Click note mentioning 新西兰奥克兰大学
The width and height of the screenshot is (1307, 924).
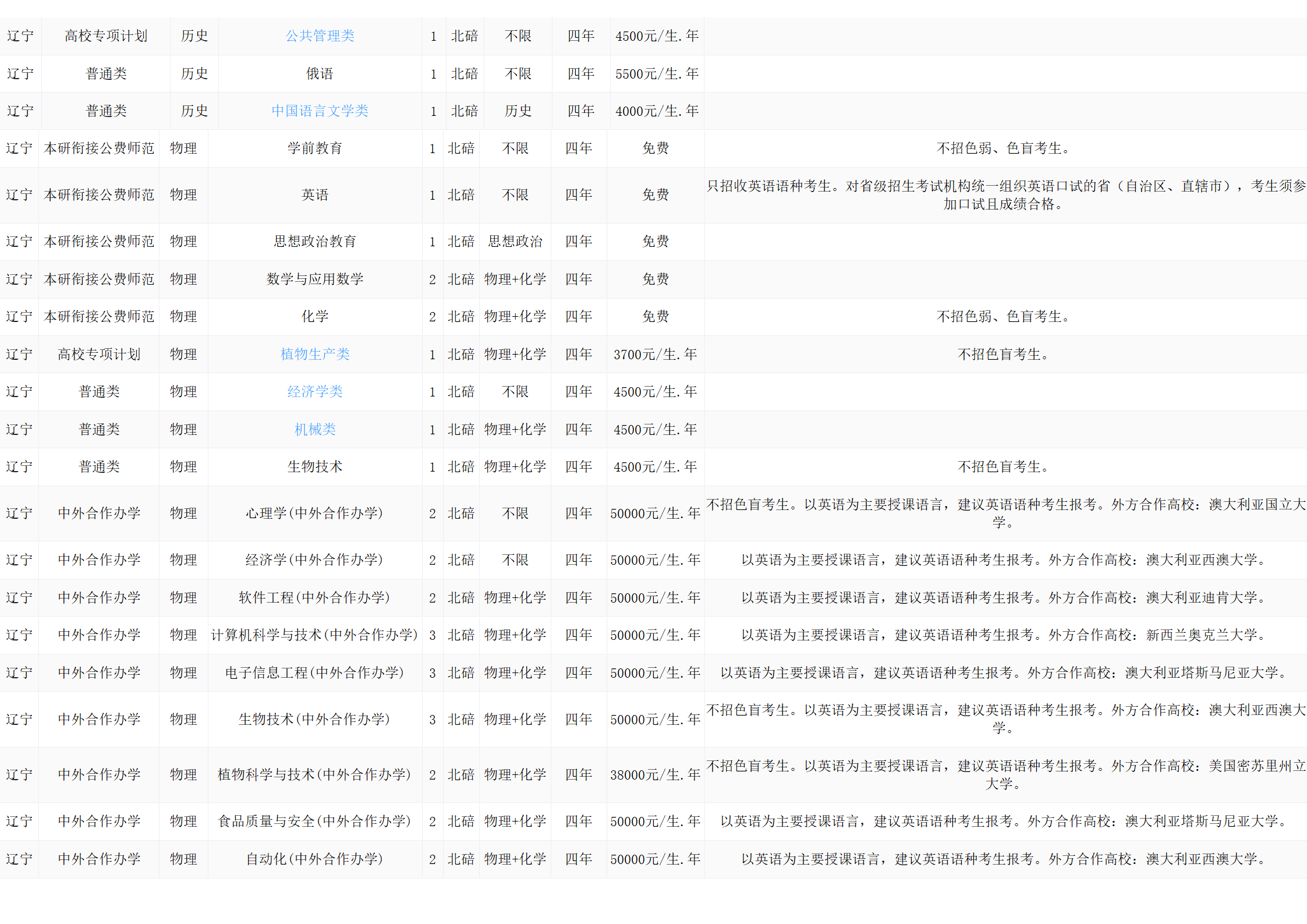[1005, 635]
